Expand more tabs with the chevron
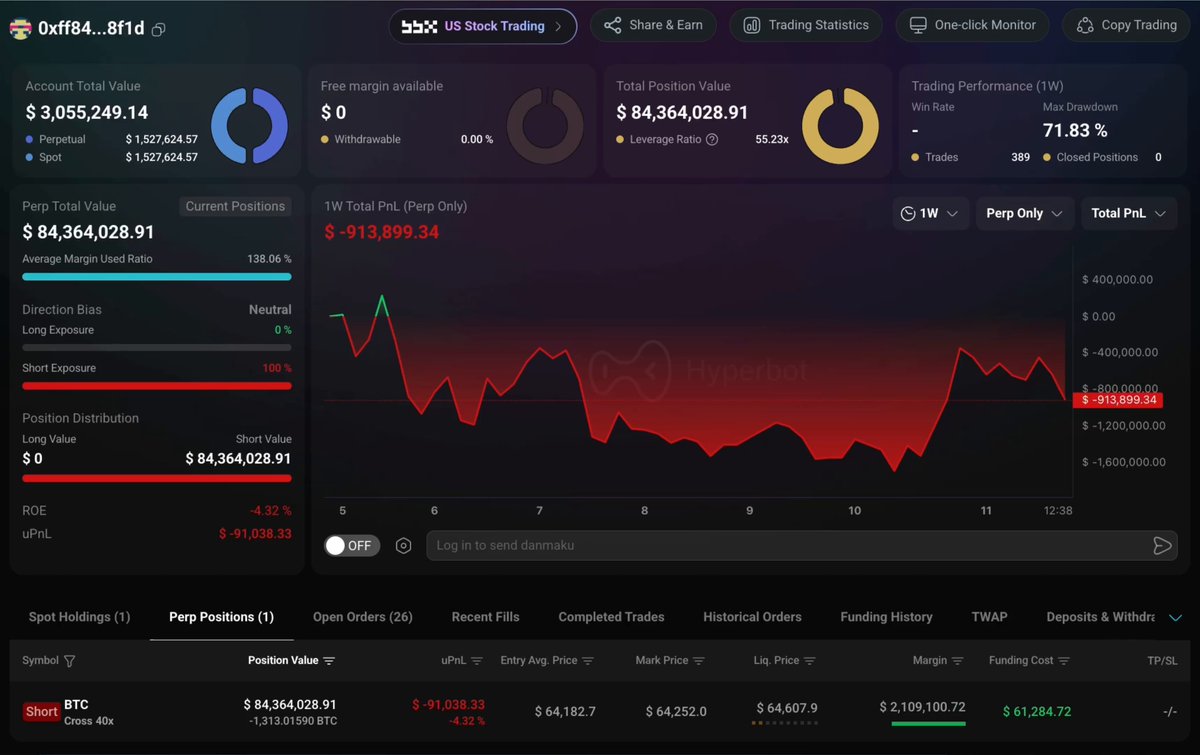The width and height of the screenshot is (1200, 755). pos(1175,618)
